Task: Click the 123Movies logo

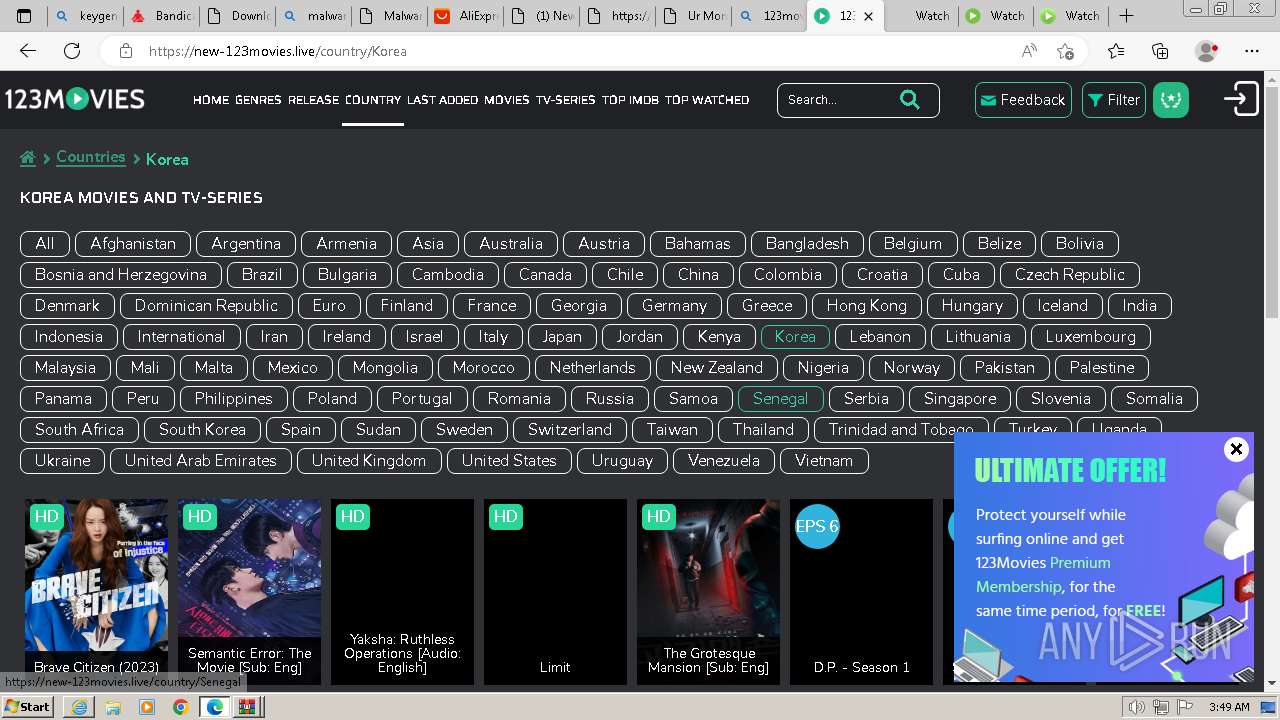Action: [75, 99]
